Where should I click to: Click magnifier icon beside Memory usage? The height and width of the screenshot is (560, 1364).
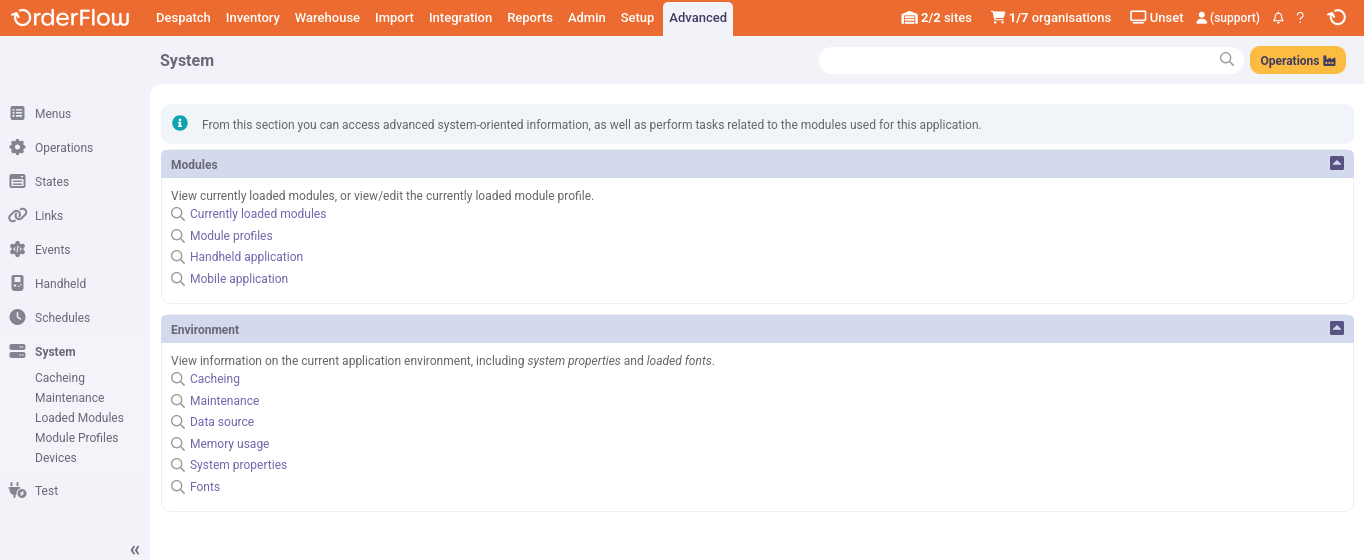178,444
